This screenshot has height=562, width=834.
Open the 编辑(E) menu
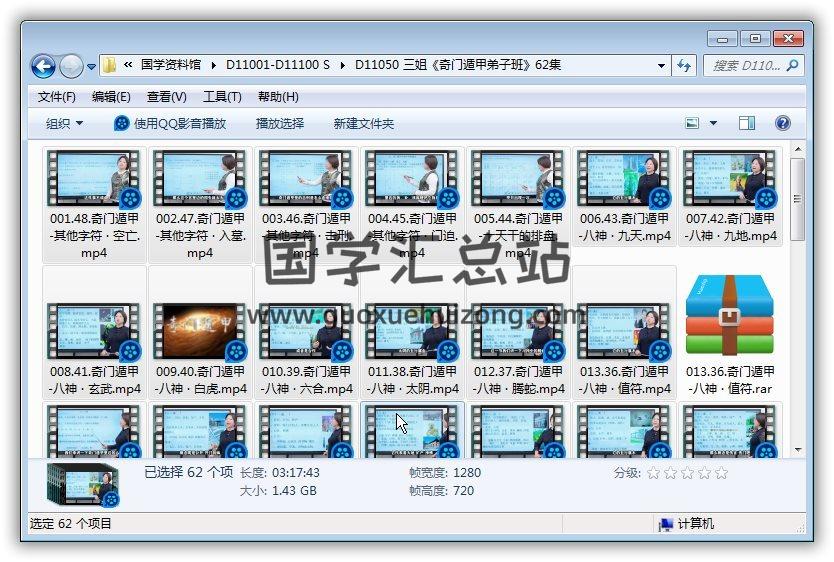(111, 97)
